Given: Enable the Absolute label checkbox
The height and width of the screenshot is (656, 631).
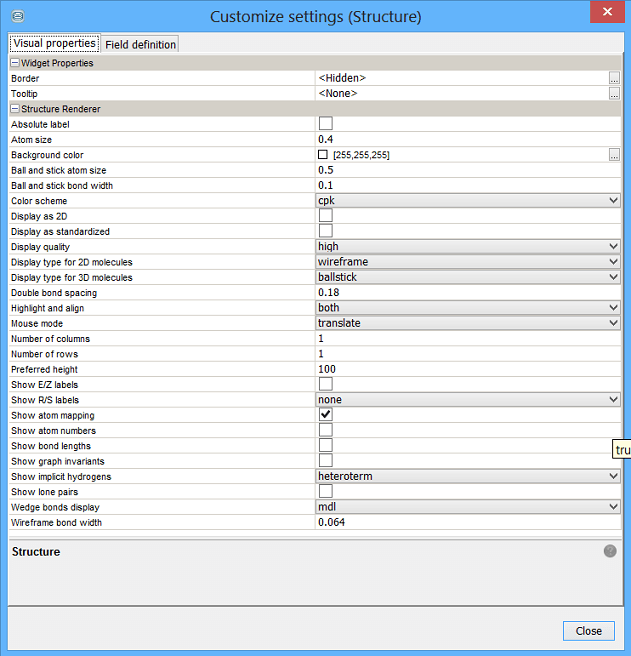Looking at the screenshot, I should [x=325, y=124].
